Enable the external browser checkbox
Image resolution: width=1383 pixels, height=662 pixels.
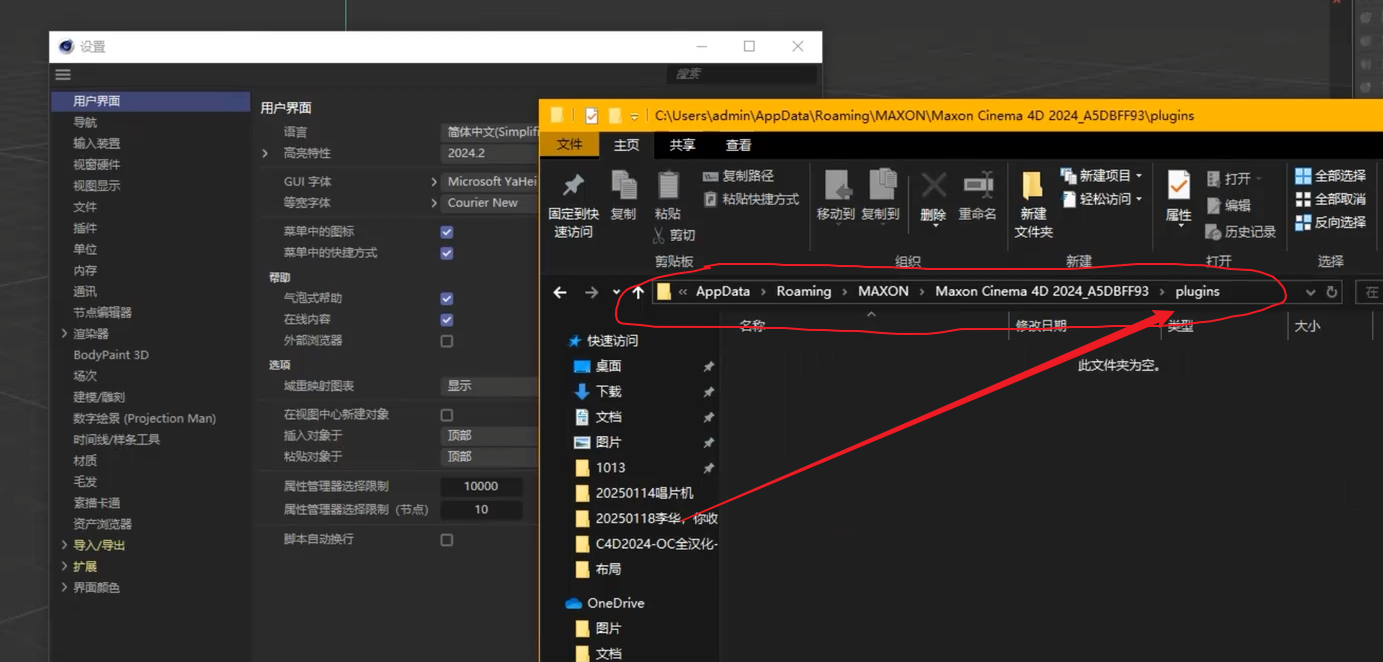[x=447, y=341]
